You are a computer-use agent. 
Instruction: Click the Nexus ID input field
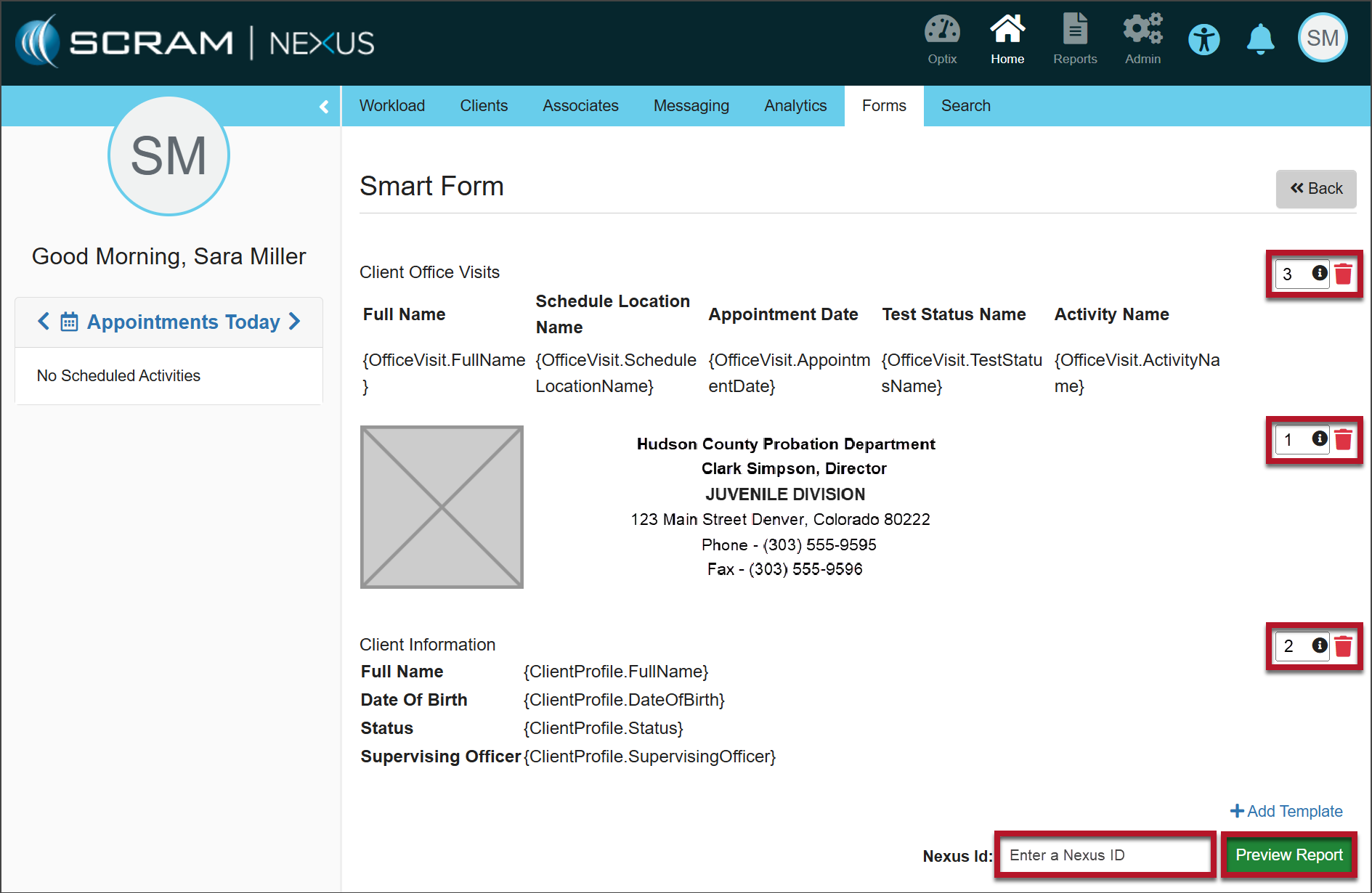pyautogui.click(x=1104, y=855)
